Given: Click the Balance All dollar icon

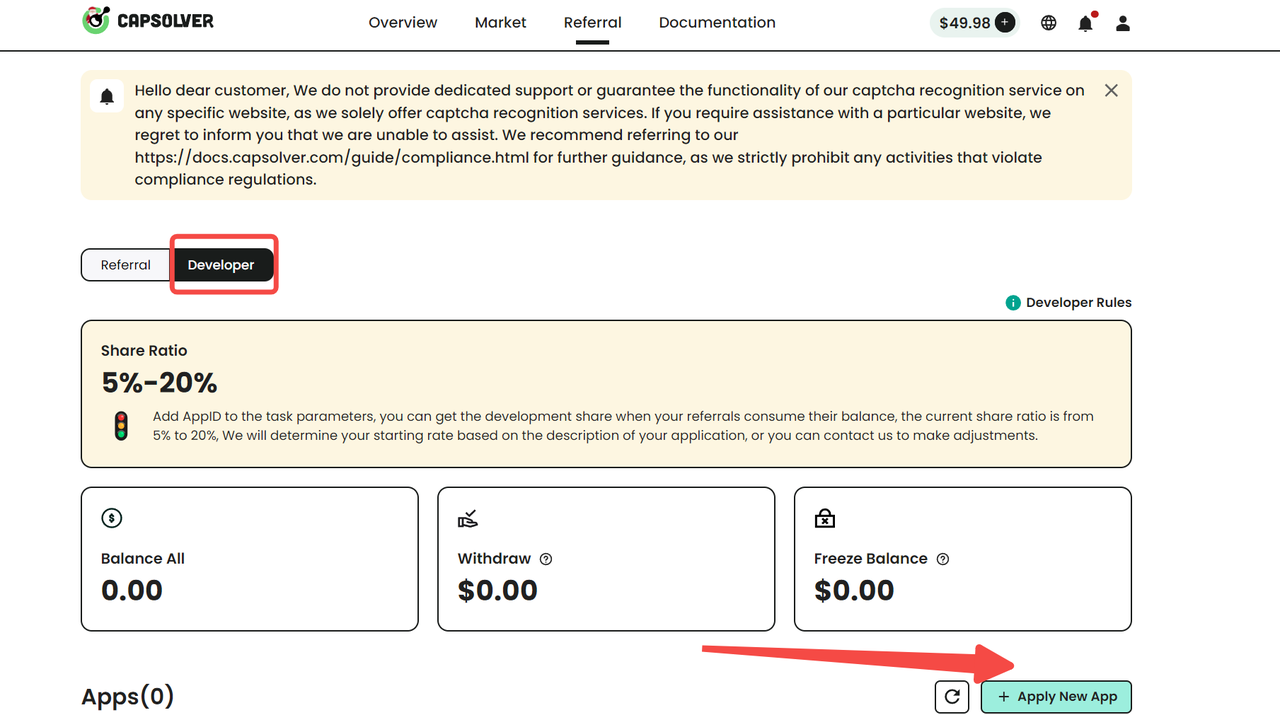Looking at the screenshot, I should [112, 518].
